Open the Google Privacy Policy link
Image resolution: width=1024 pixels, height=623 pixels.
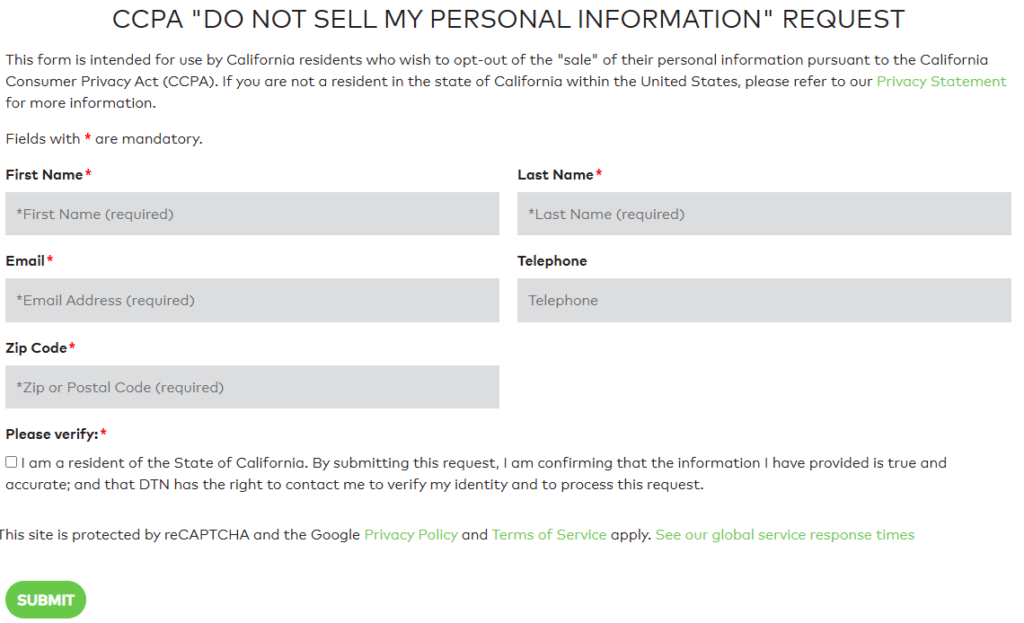[x=411, y=534]
